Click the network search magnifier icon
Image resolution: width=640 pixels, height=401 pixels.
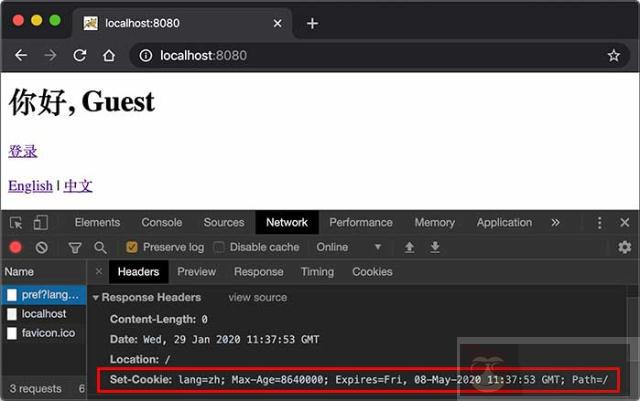(100, 247)
